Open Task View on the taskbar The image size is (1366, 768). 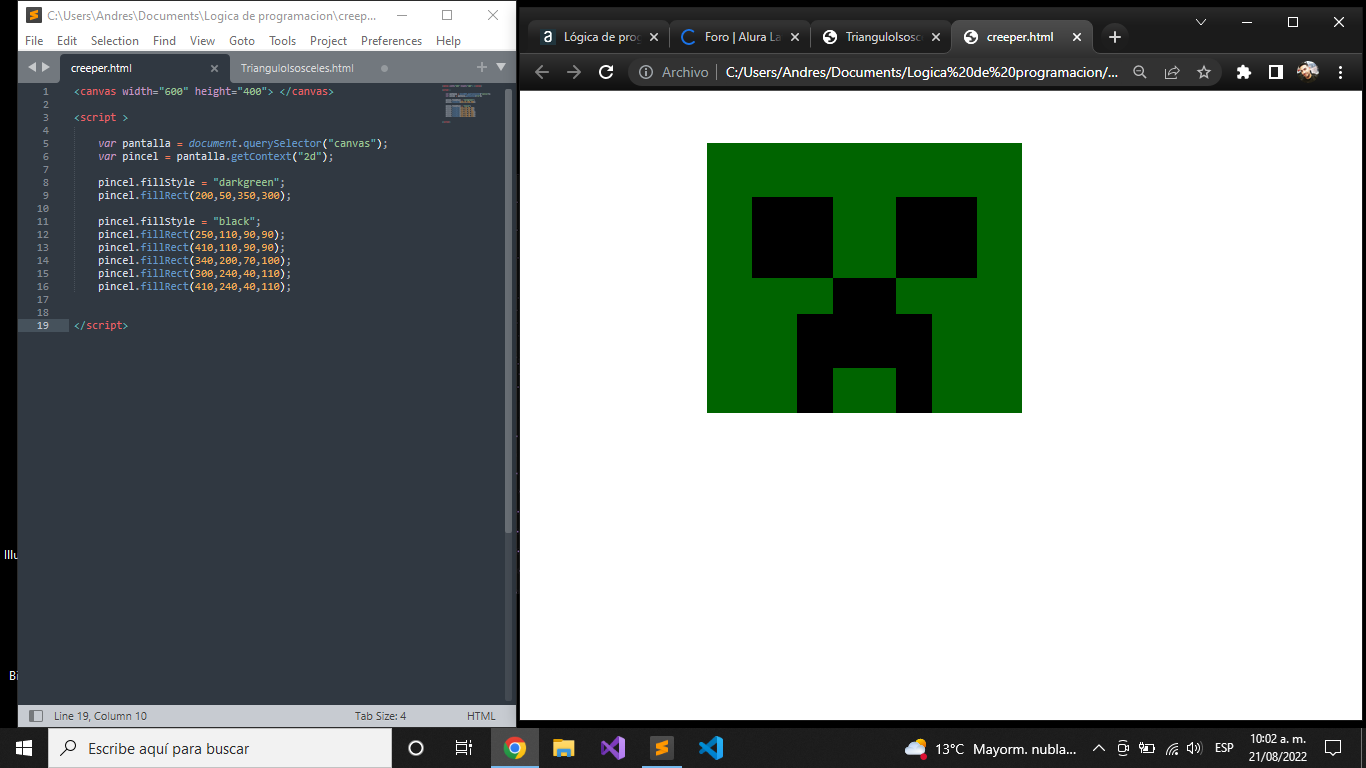(x=464, y=748)
